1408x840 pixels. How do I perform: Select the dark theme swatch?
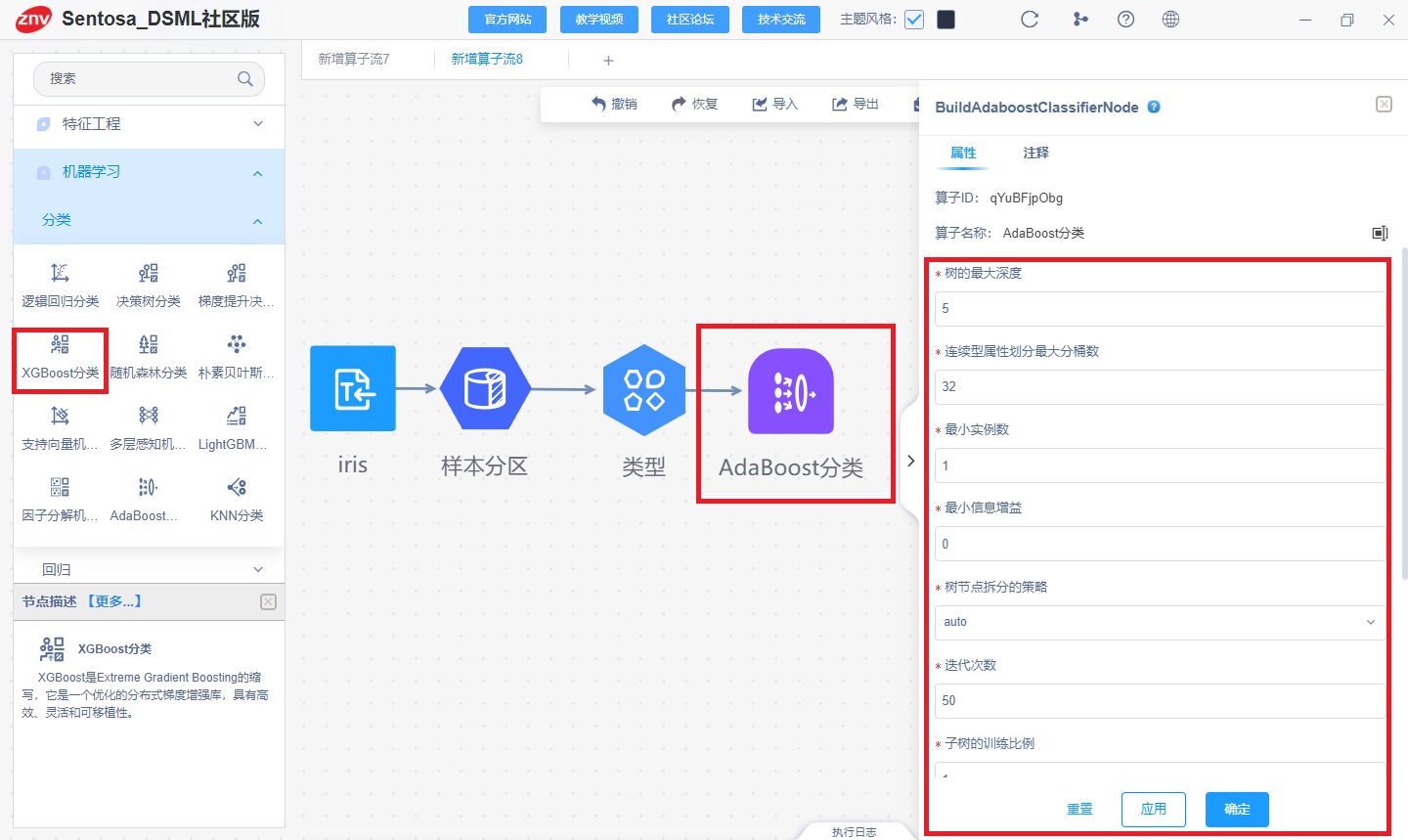pyautogui.click(x=946, y=20)
